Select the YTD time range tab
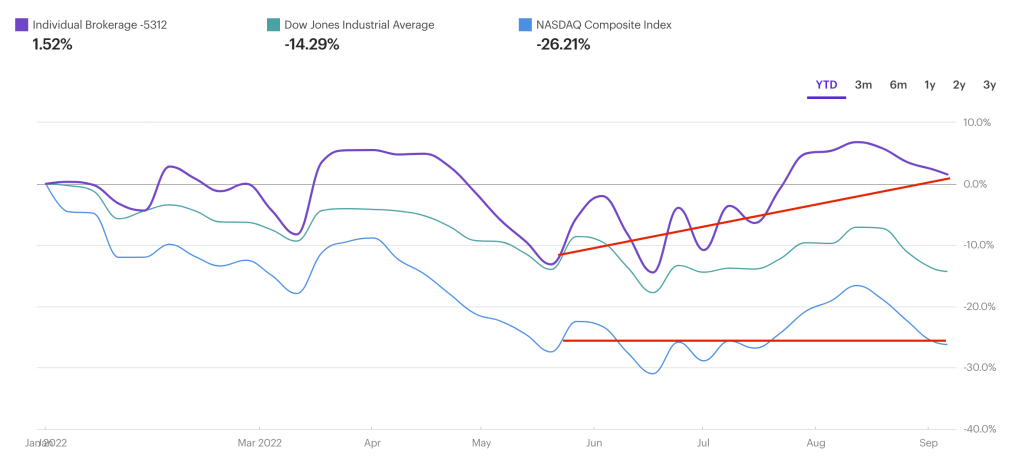Viewport: 1022px width, 456px height. click(x=826, y=85)
